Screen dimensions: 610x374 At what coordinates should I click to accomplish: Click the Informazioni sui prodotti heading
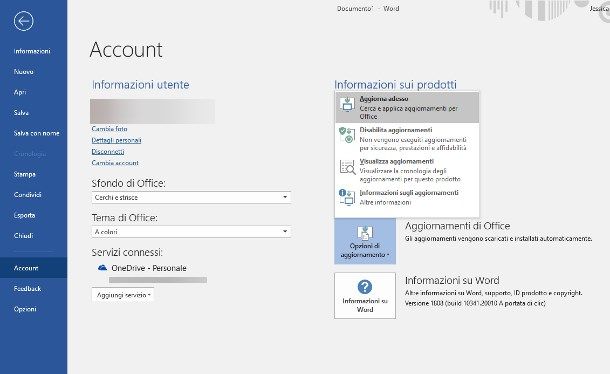tap(395, 84)
